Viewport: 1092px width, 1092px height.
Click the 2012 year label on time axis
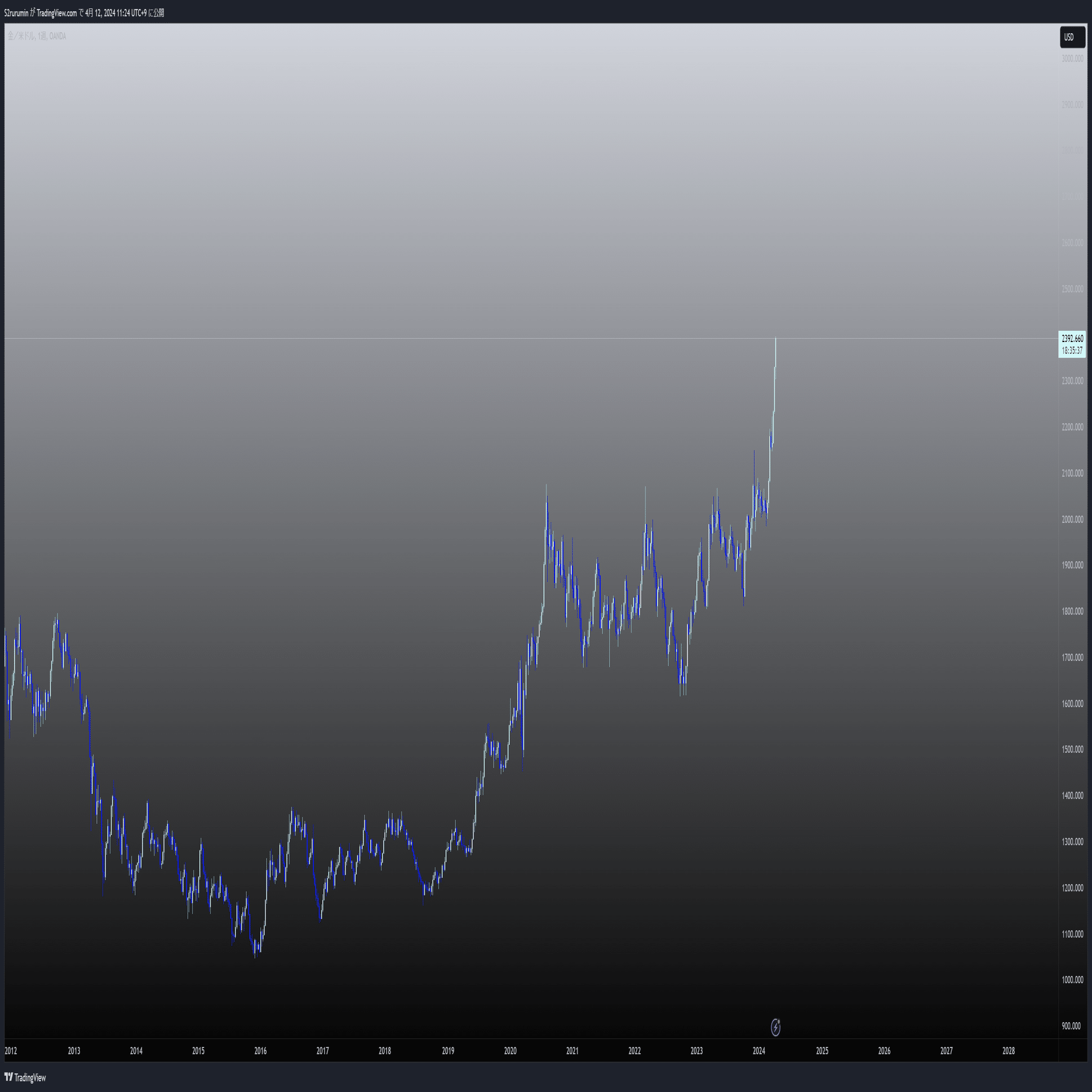point(11,1051)
